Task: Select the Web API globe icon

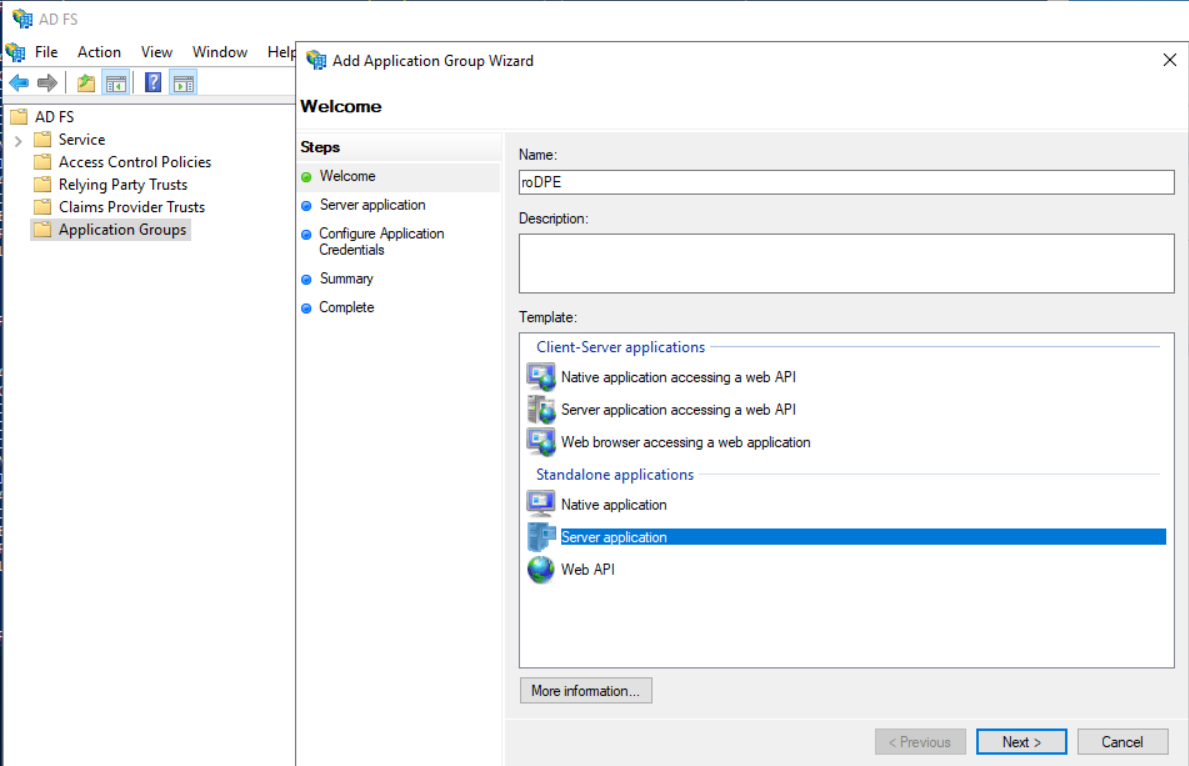Action: point(540,569)
